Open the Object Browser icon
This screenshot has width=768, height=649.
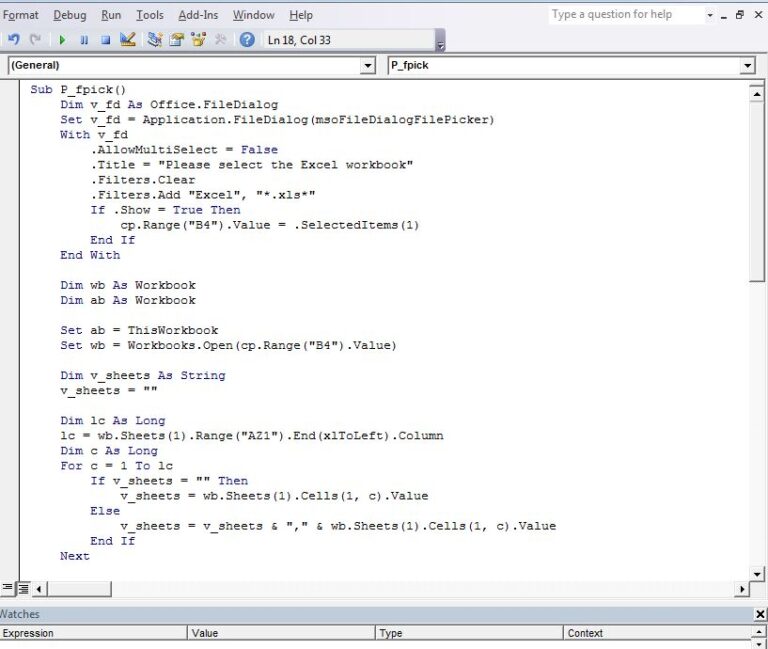(198, 40)
